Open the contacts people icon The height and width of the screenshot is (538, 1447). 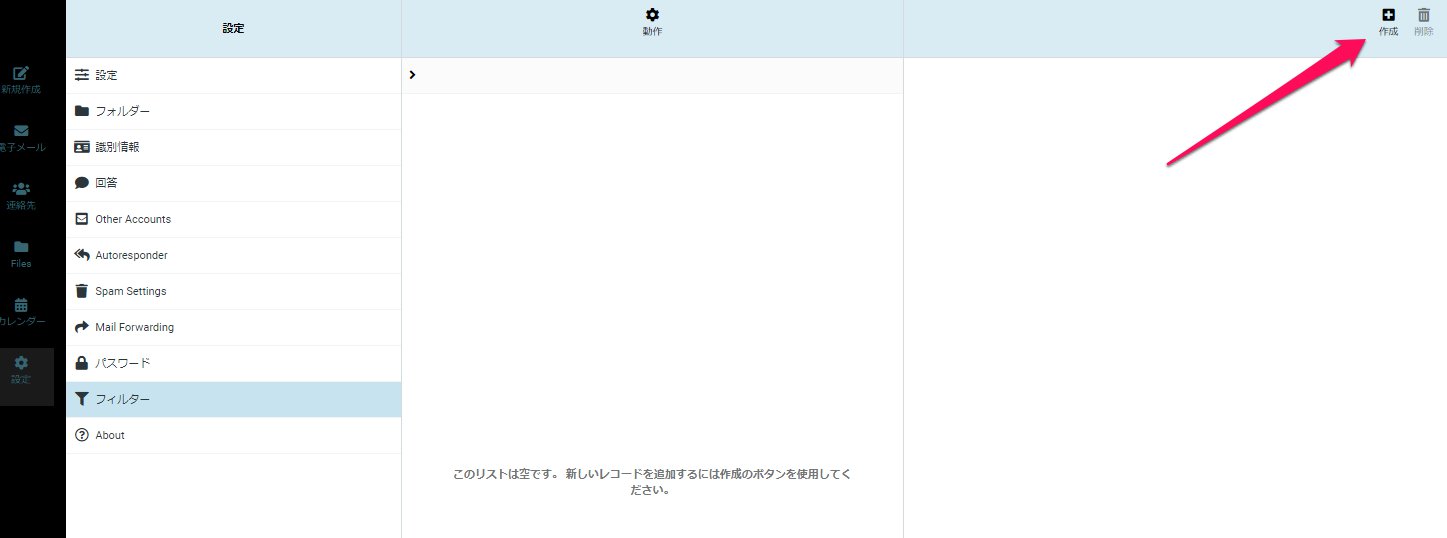coord(21,189)
